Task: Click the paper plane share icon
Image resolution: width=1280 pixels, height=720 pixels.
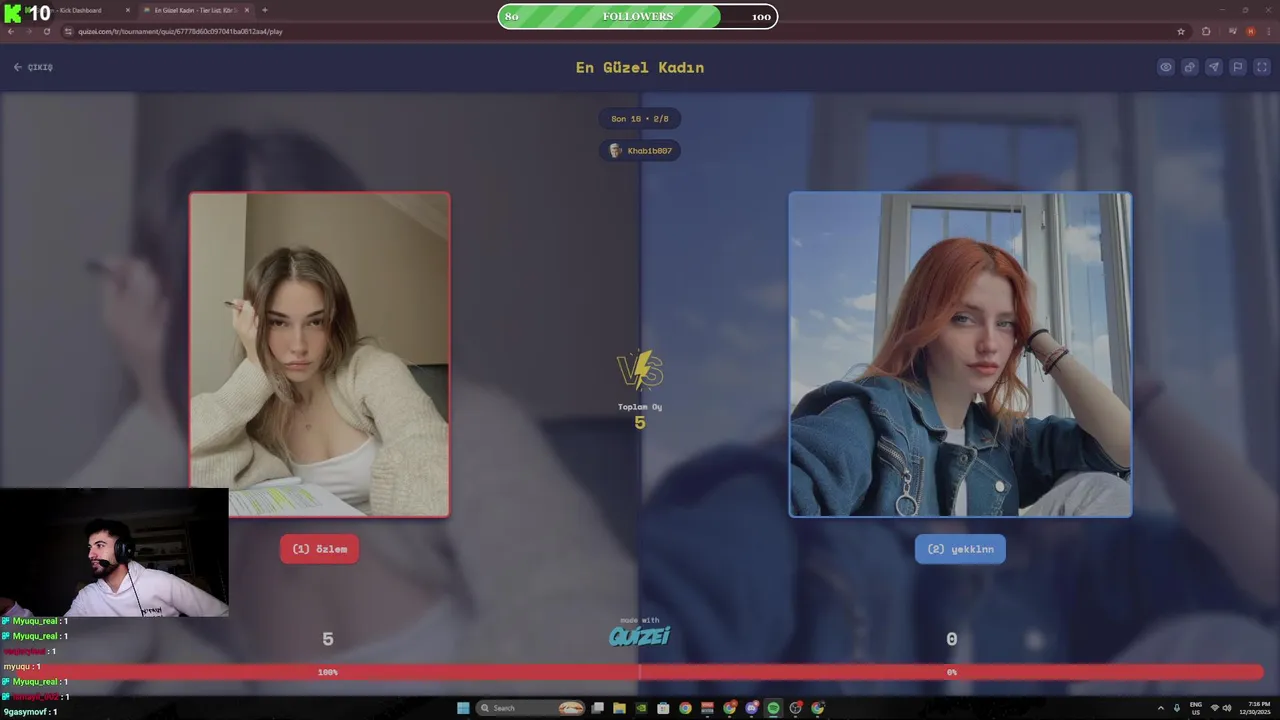Action: coord(1214,67)
